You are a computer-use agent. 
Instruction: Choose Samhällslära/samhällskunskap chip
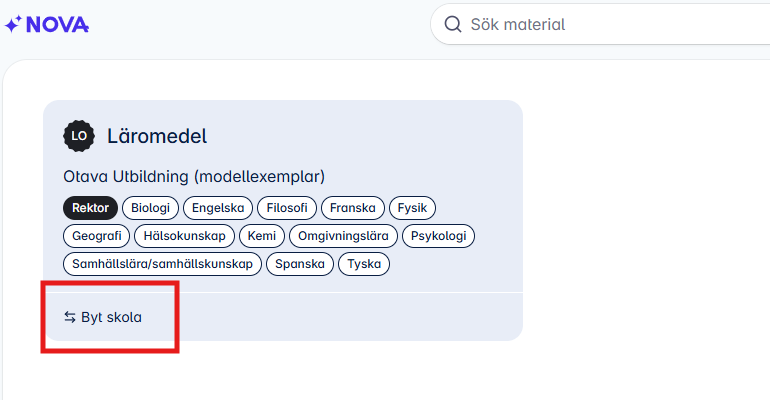tap(163, 264)
